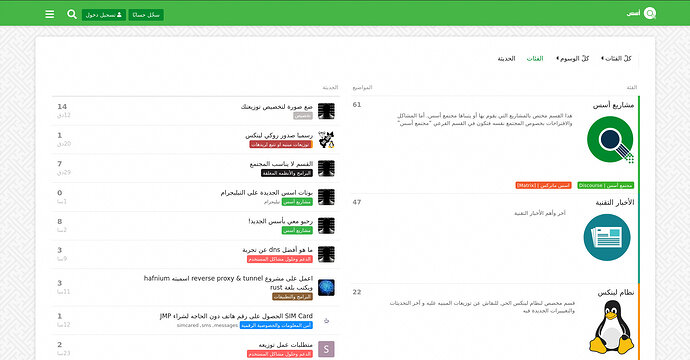The width and height of the screenshot is (690, 360).
Task: Click the teal newspaper icon of الأخبار التقنية
Action: pyautogui.click(x=607, y=237)
